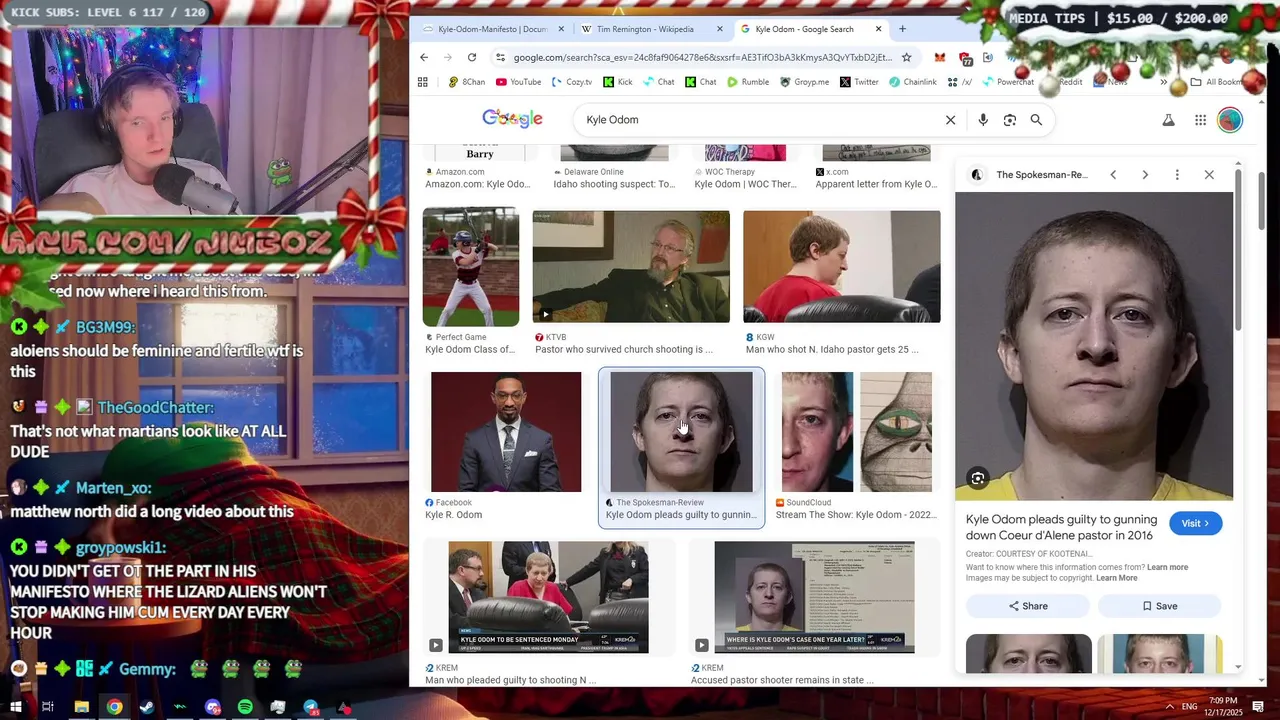Image resolution: width=1280 pixels, height=720 pixels.
Task: Switch to Steam in the taskbar
Action: click(x=147, y=707)
